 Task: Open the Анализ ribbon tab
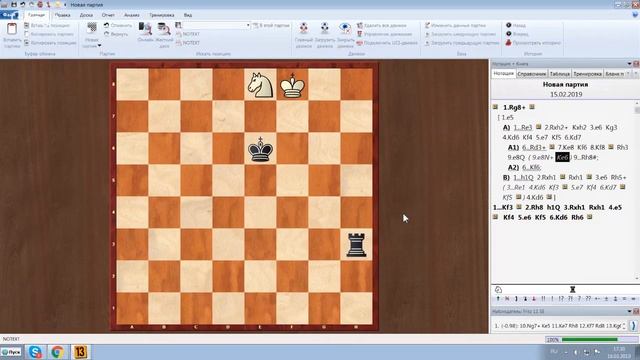click(x=131, y=15)
